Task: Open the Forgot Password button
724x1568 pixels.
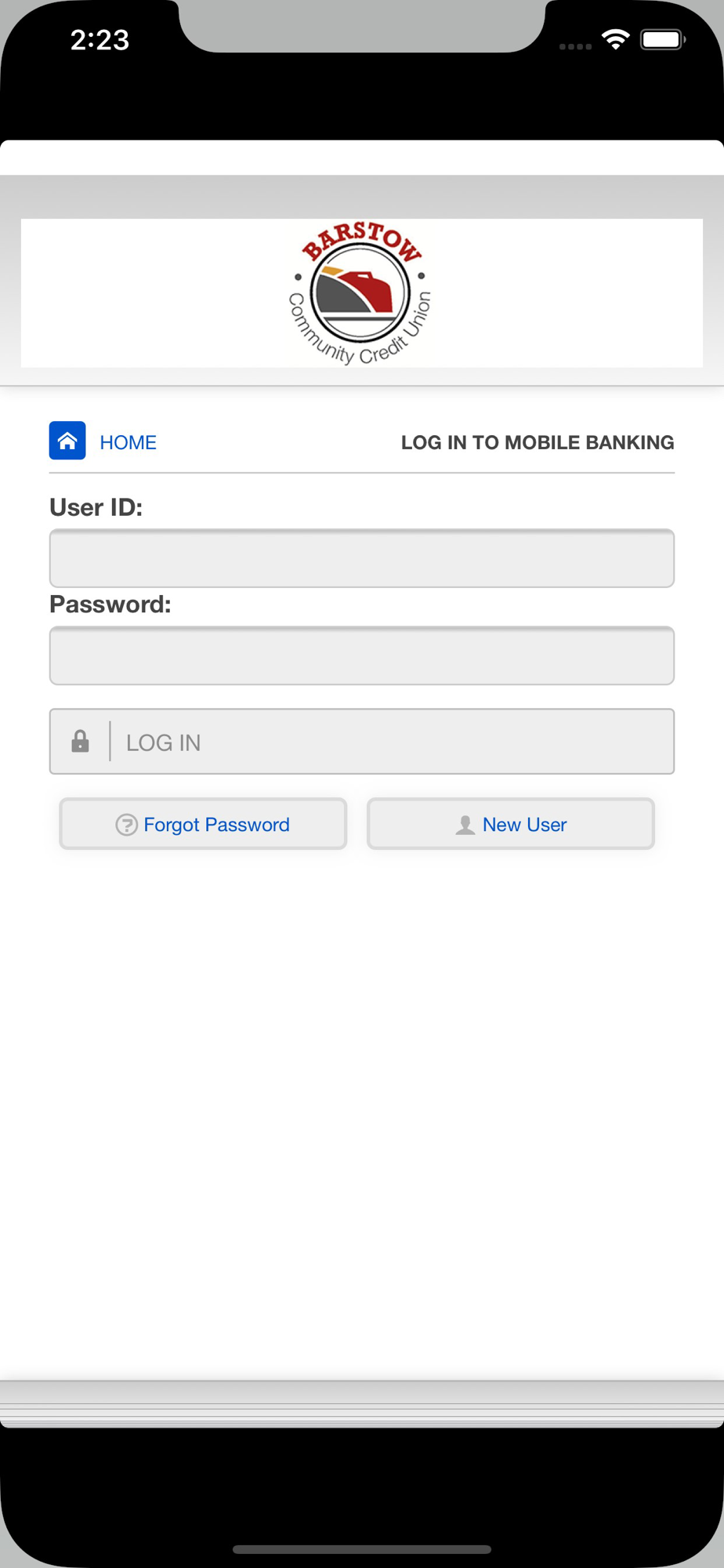Action: click(x=203, y=824)
